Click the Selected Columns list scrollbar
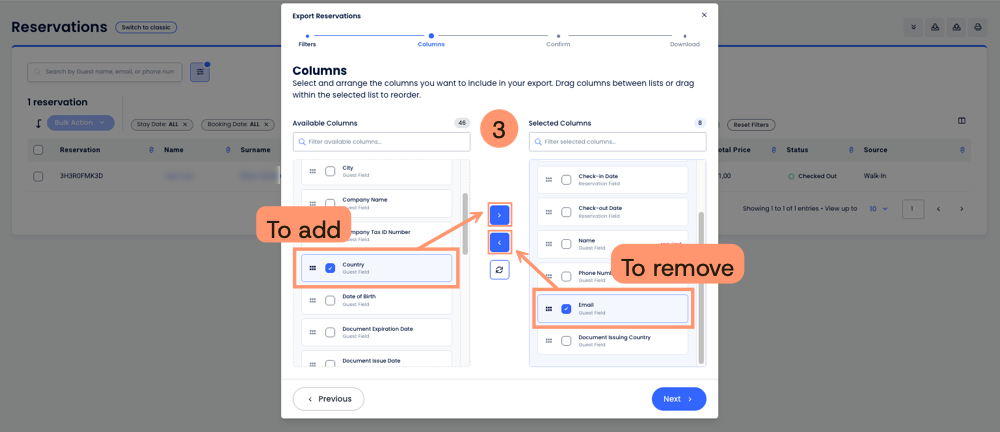This screenshot has height=432, width=1000. pyautogui.click(x=702, y=288)
